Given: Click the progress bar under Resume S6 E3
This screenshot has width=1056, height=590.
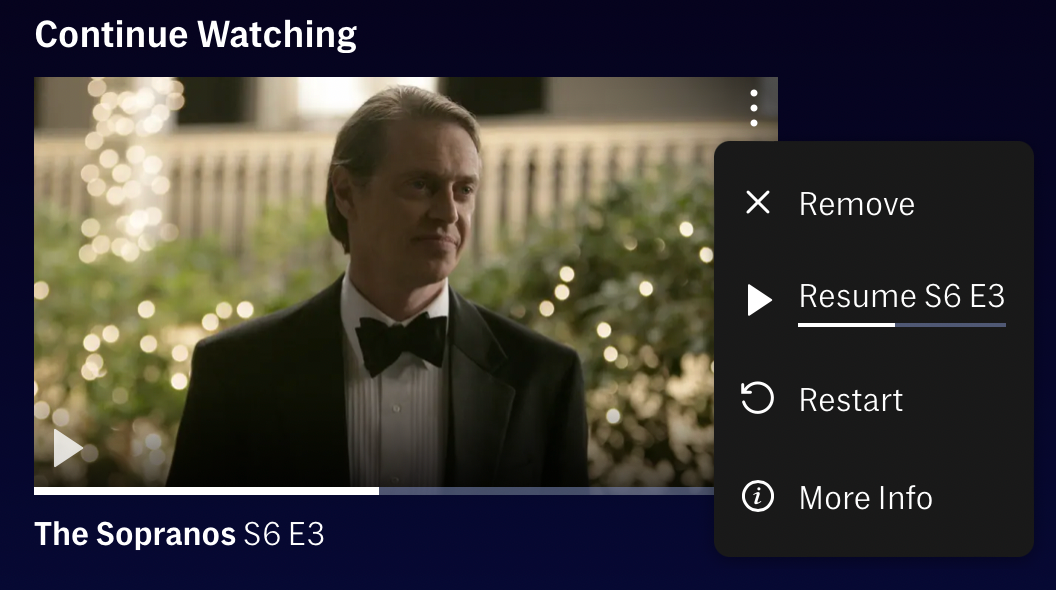Looking at the screenshot, I should click(902, 325).
